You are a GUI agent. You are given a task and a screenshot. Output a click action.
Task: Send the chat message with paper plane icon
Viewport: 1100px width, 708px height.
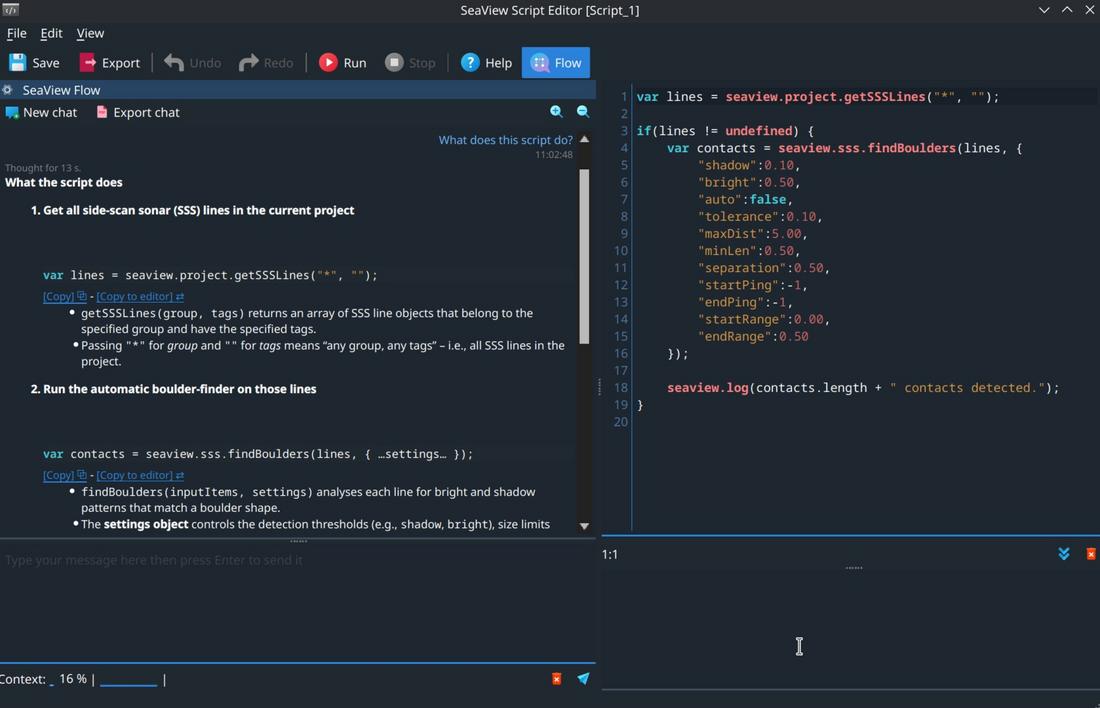pyautogui.click(x=583, y=679)
